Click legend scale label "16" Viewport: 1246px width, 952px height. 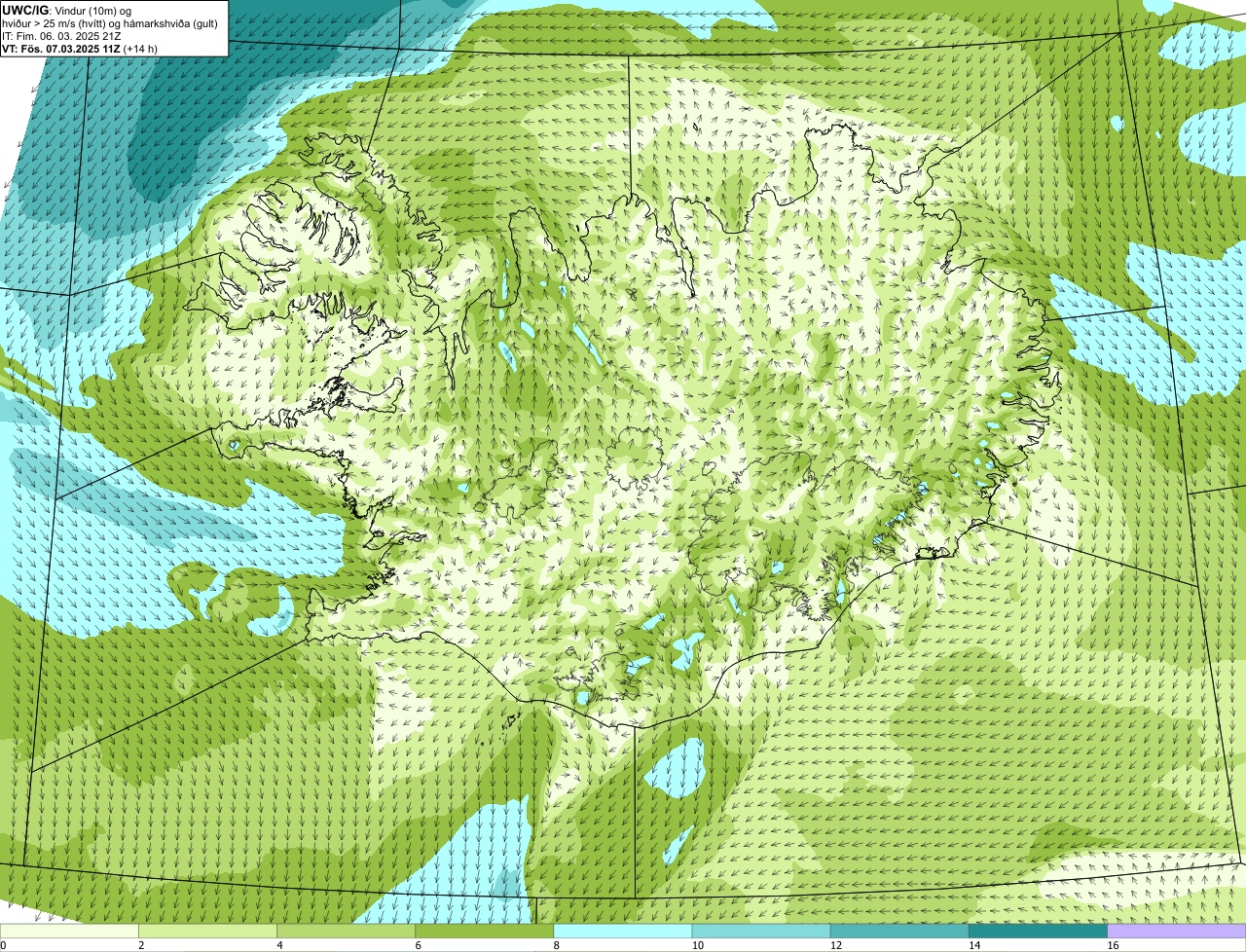tap(1113, 945)
